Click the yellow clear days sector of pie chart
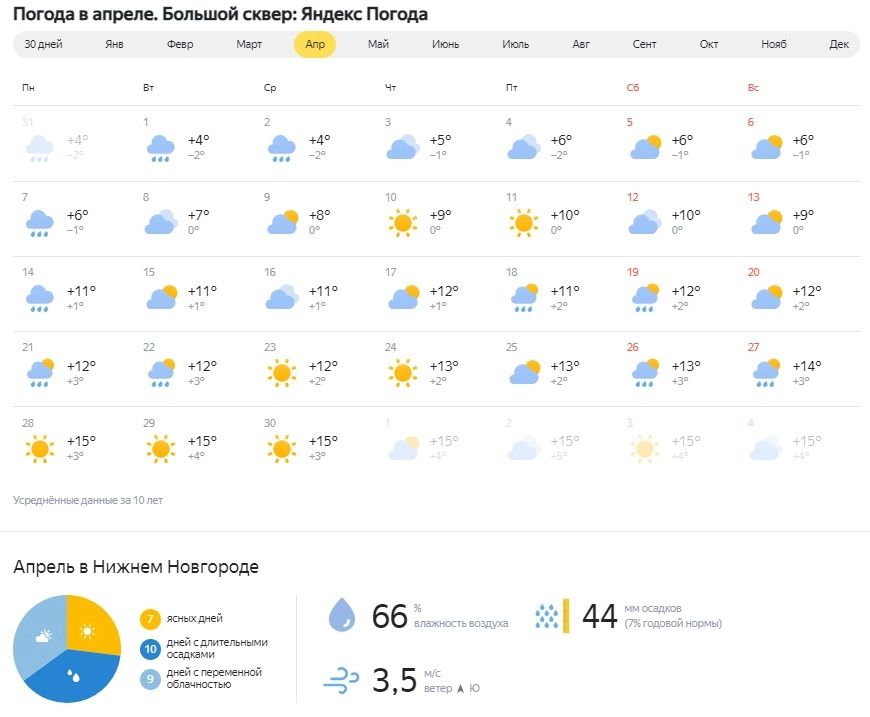The height and width of the screenshot is (717, 870). (x=91, y=627)
